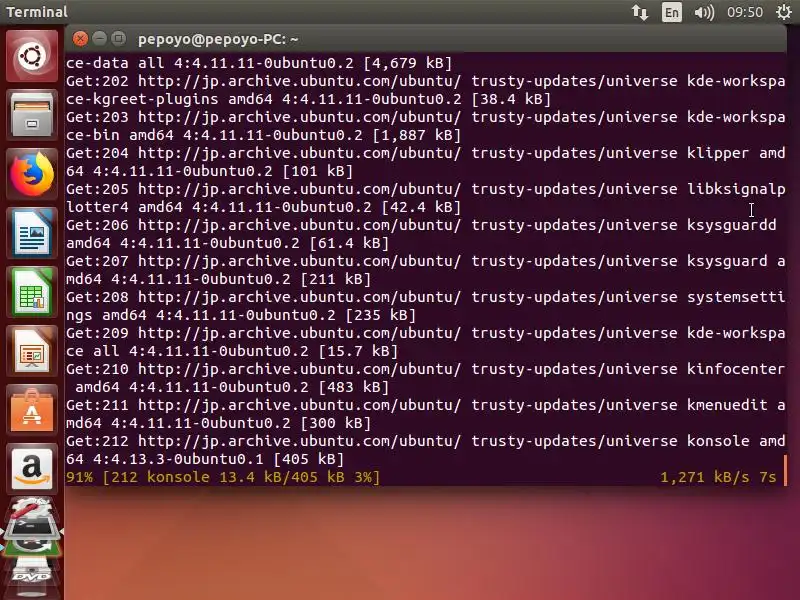Click the terminal window title pepoyo@pepoyo-PC

(x=218, y=39)
